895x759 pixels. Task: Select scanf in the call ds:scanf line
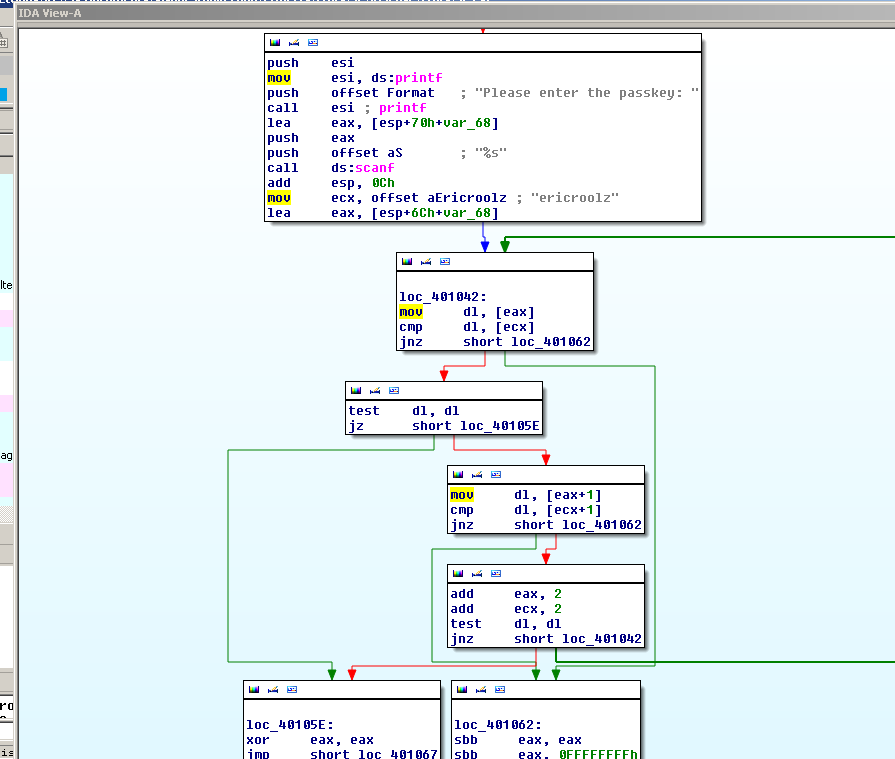tap(374, 168)
